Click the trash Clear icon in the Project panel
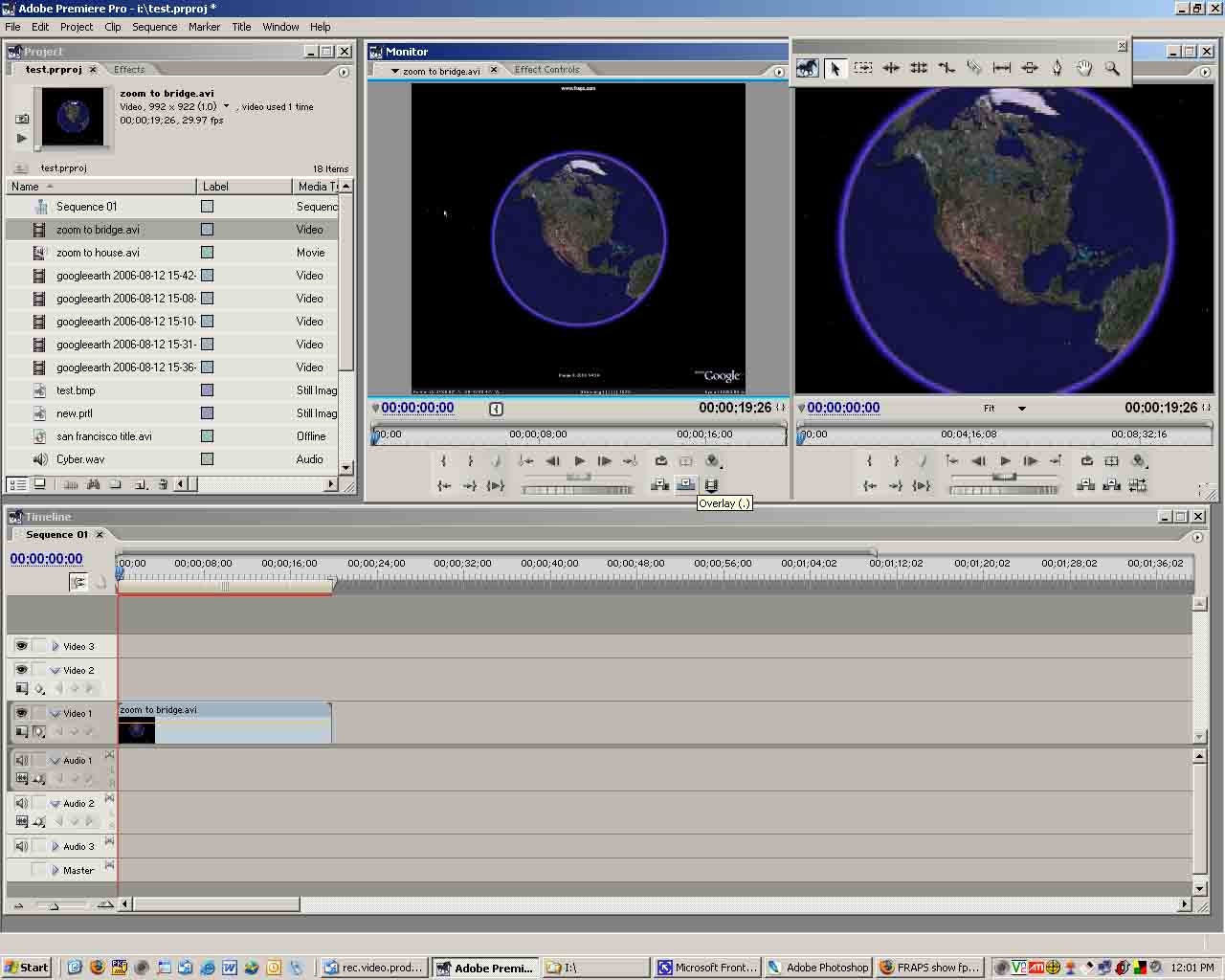The height and width of the screenshot is (980, 1225). tap(163, 485)
